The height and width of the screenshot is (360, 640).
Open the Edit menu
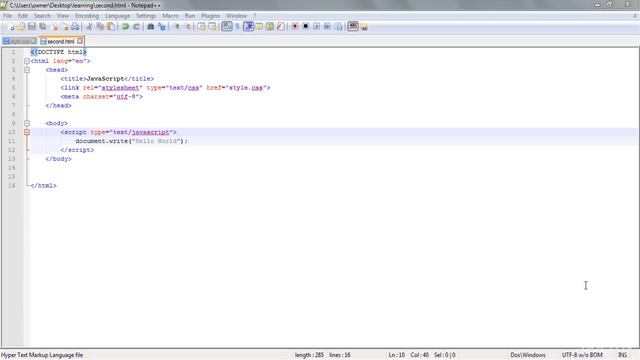click(x=23, y=16)
